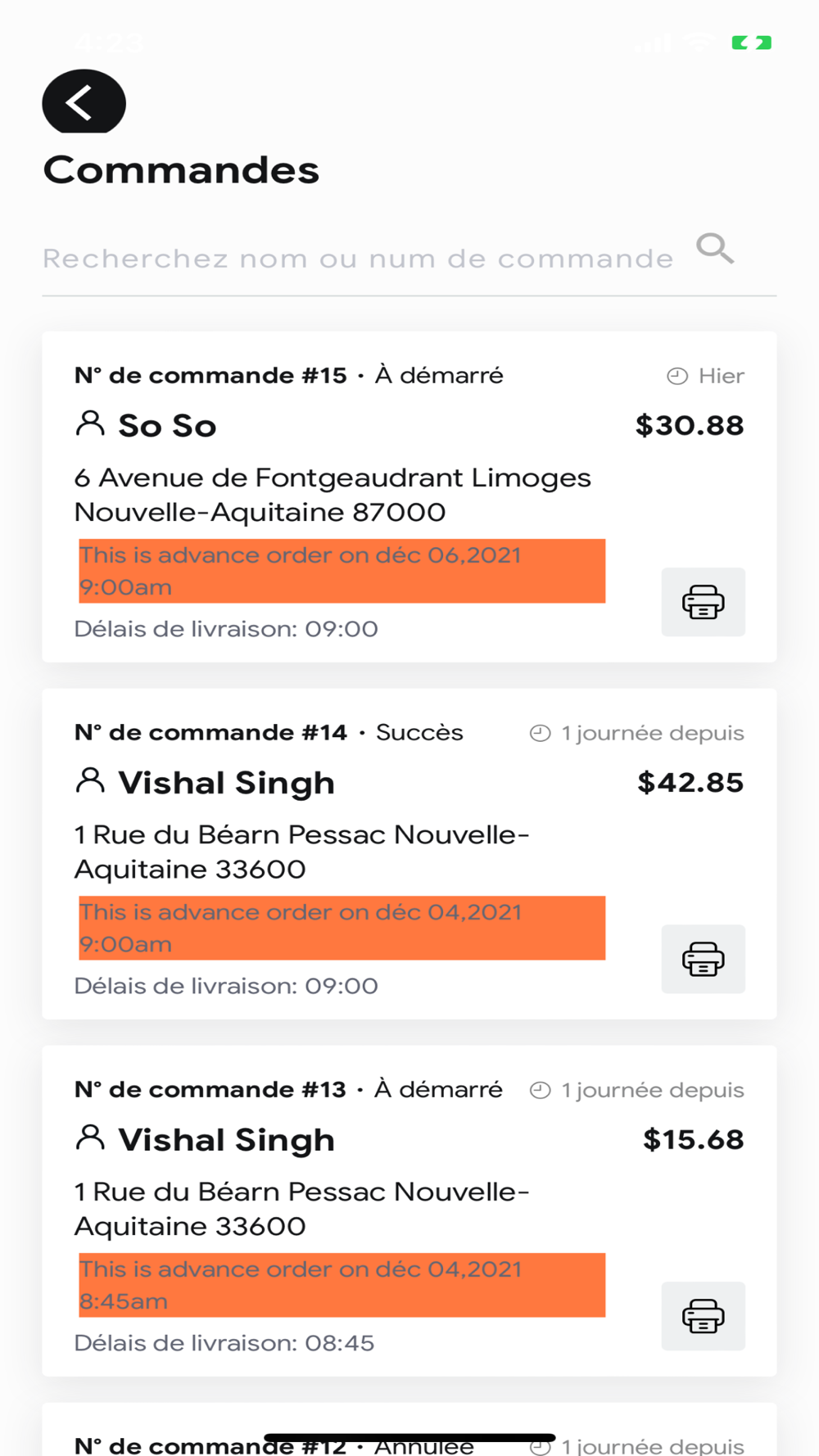Viewport: 819px width, 1456px height.
Task: Print order #14 receipt
Action: point(704,959)
